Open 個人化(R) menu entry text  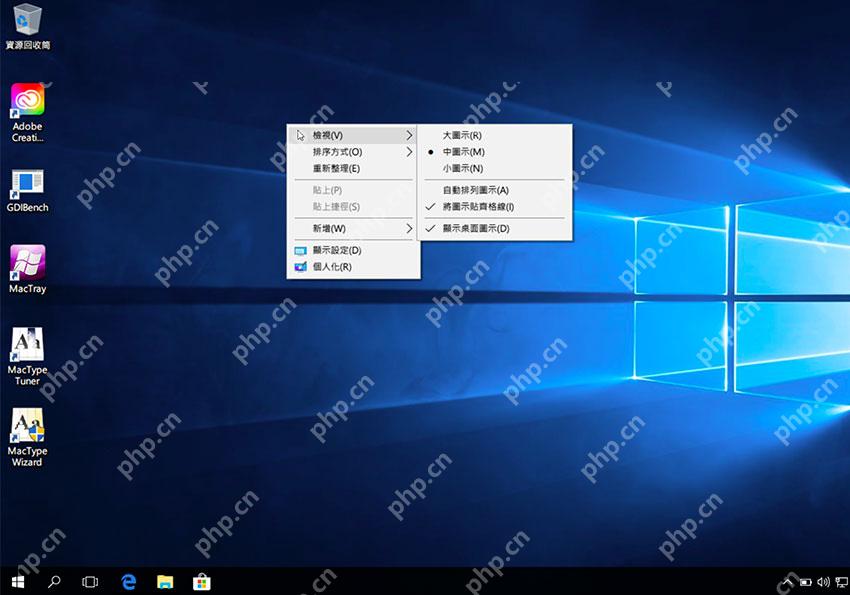coord(332,267)
